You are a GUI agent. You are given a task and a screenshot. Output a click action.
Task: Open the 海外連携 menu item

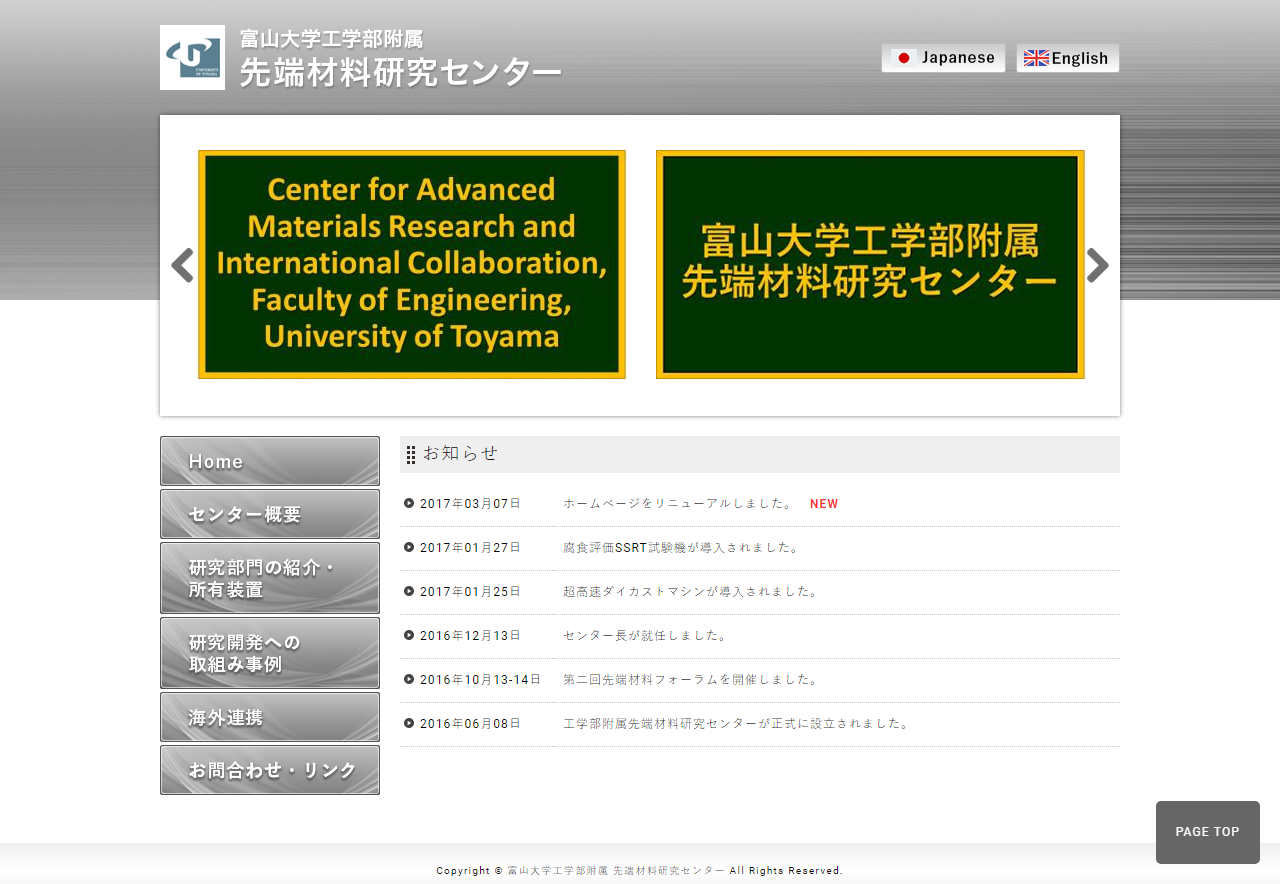click(x=270, y=717)
